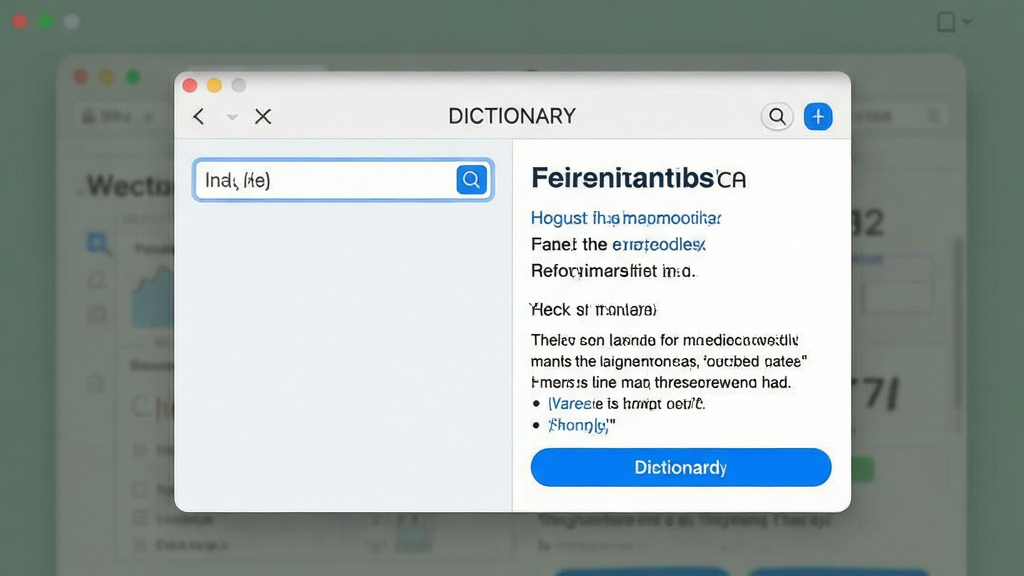Click the blue magnifier button inside the search field
1024x576 pixels.
[x=472, y=180]
